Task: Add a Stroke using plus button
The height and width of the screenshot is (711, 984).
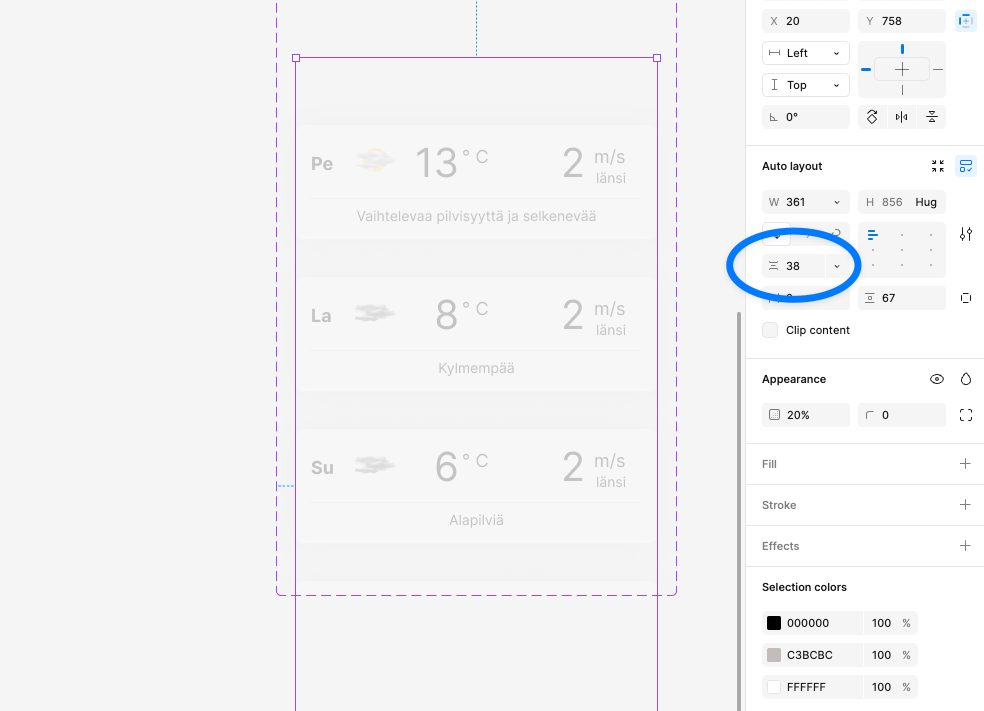Action: coord(965,505)
